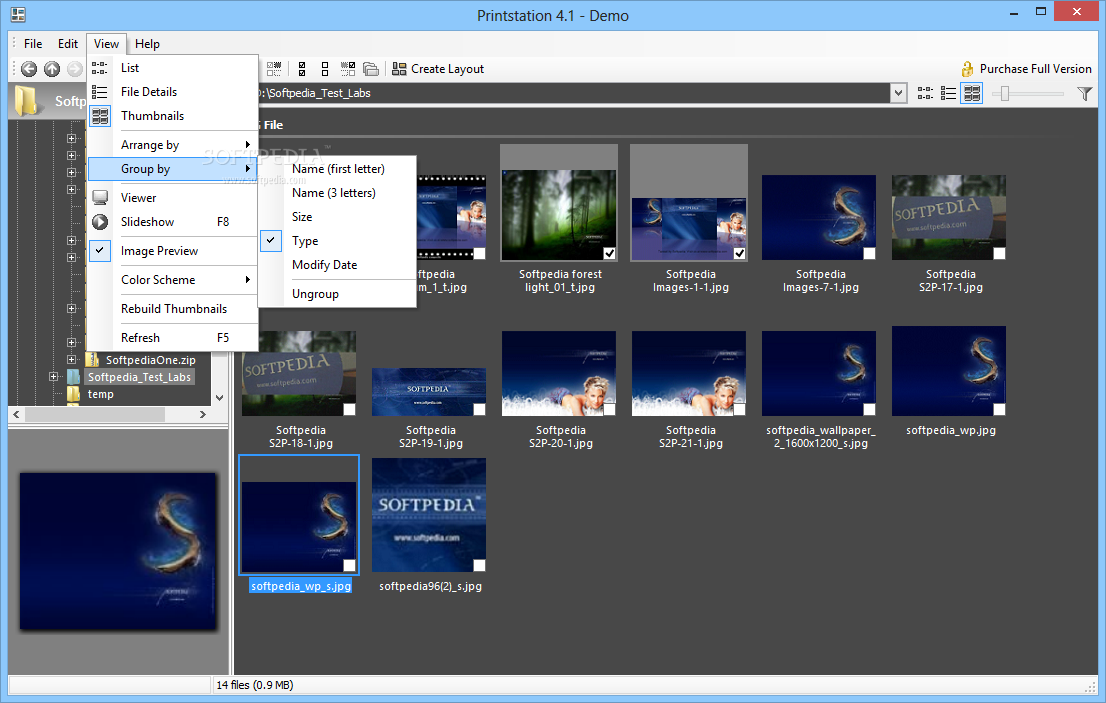Choose Name (first letter) grouping
Viewport: 1106px width, 703px height.
point(338,169)
